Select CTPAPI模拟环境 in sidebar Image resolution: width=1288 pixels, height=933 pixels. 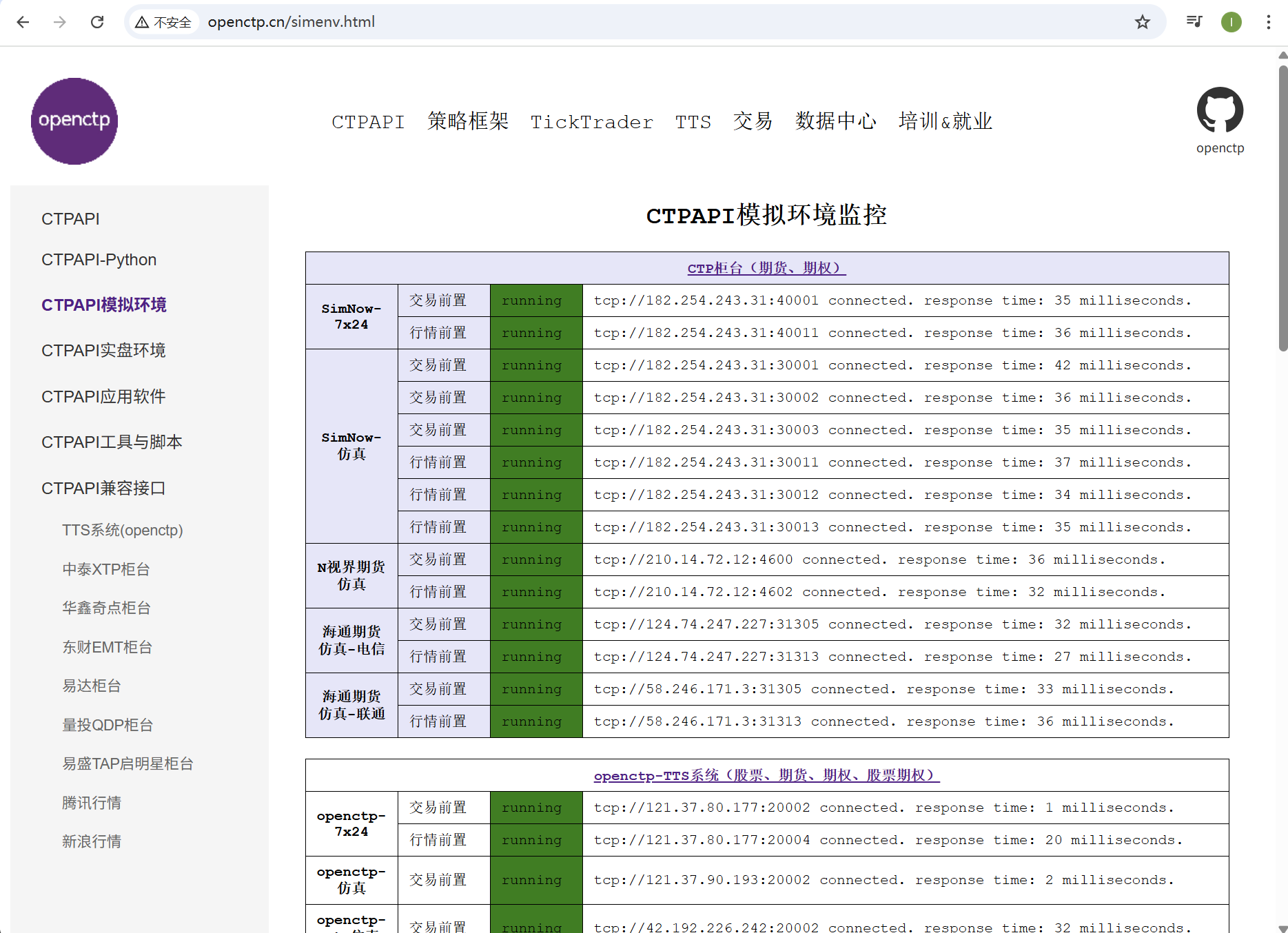[104, 305]
